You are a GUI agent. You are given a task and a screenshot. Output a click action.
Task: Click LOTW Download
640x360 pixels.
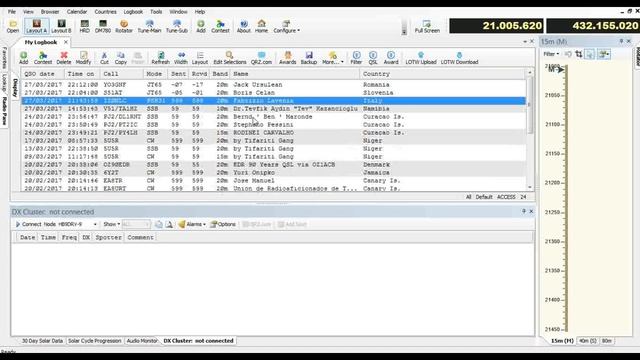(x=459, y=58)
